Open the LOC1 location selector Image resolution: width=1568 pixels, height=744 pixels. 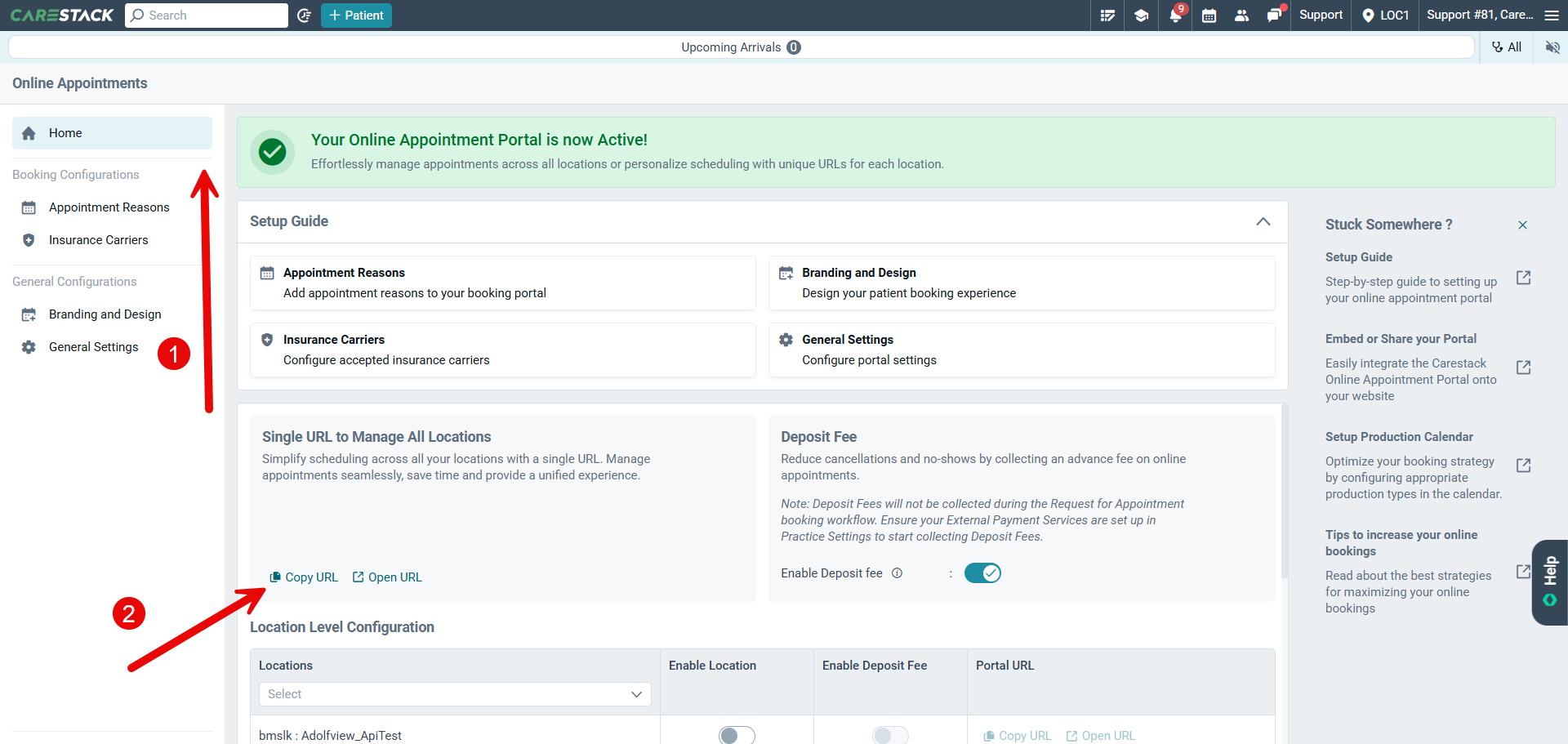1385,16
